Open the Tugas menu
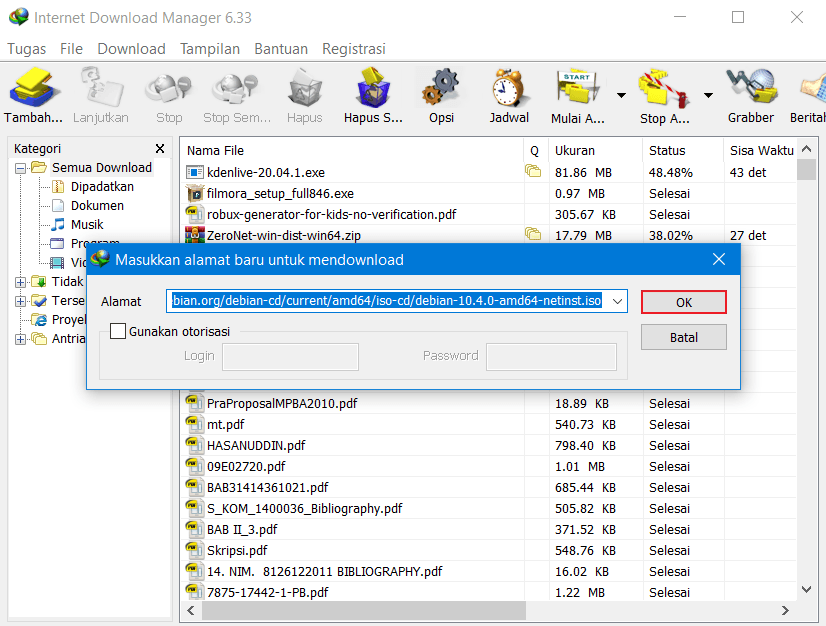The image size is (826, 626). click(26, 49)
